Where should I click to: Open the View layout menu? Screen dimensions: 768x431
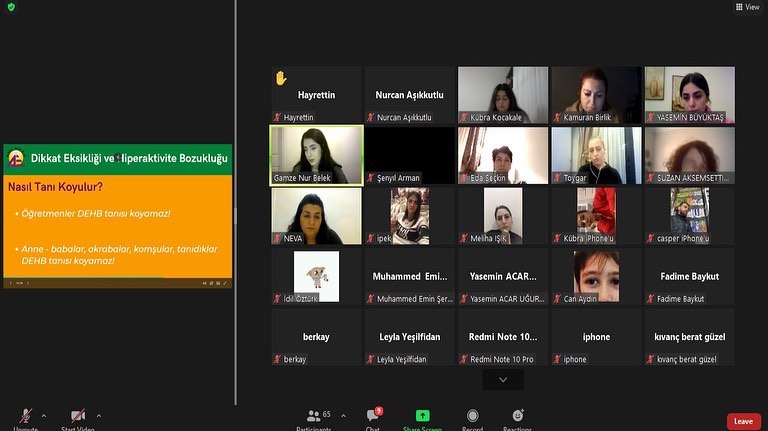[747, 7]
